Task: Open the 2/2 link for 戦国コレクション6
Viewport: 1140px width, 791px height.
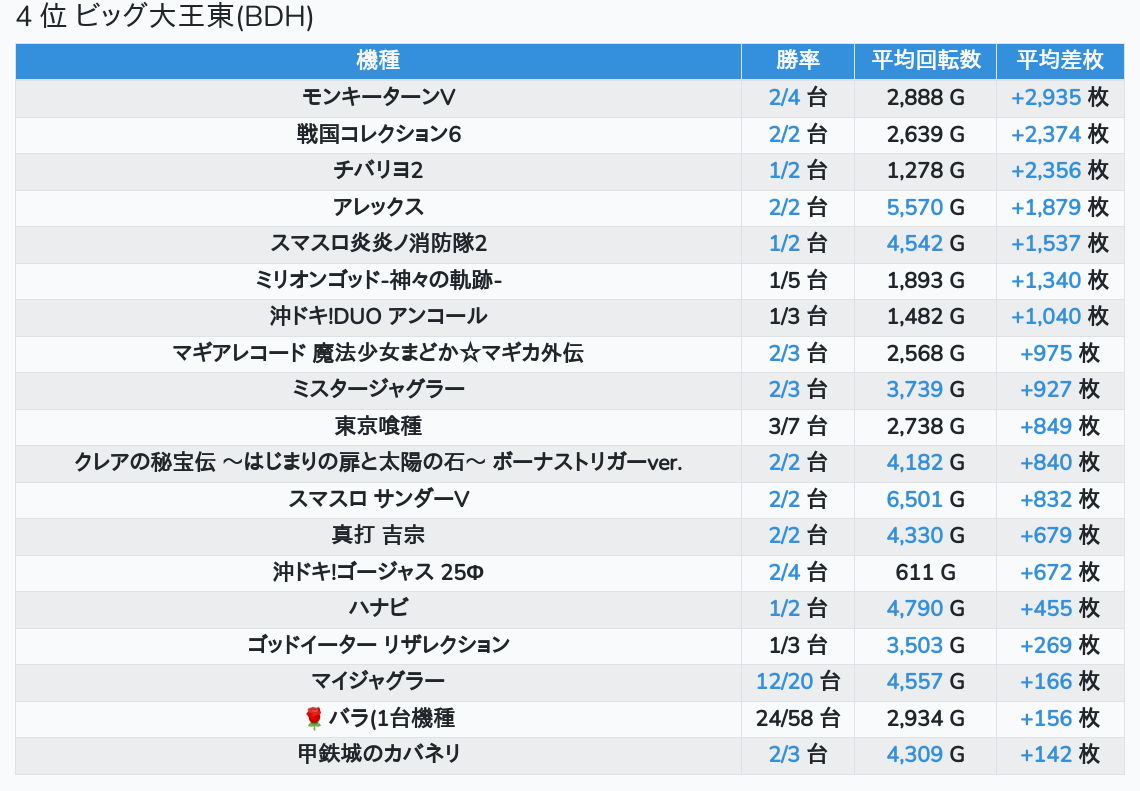Action: (x=784, y=134)
